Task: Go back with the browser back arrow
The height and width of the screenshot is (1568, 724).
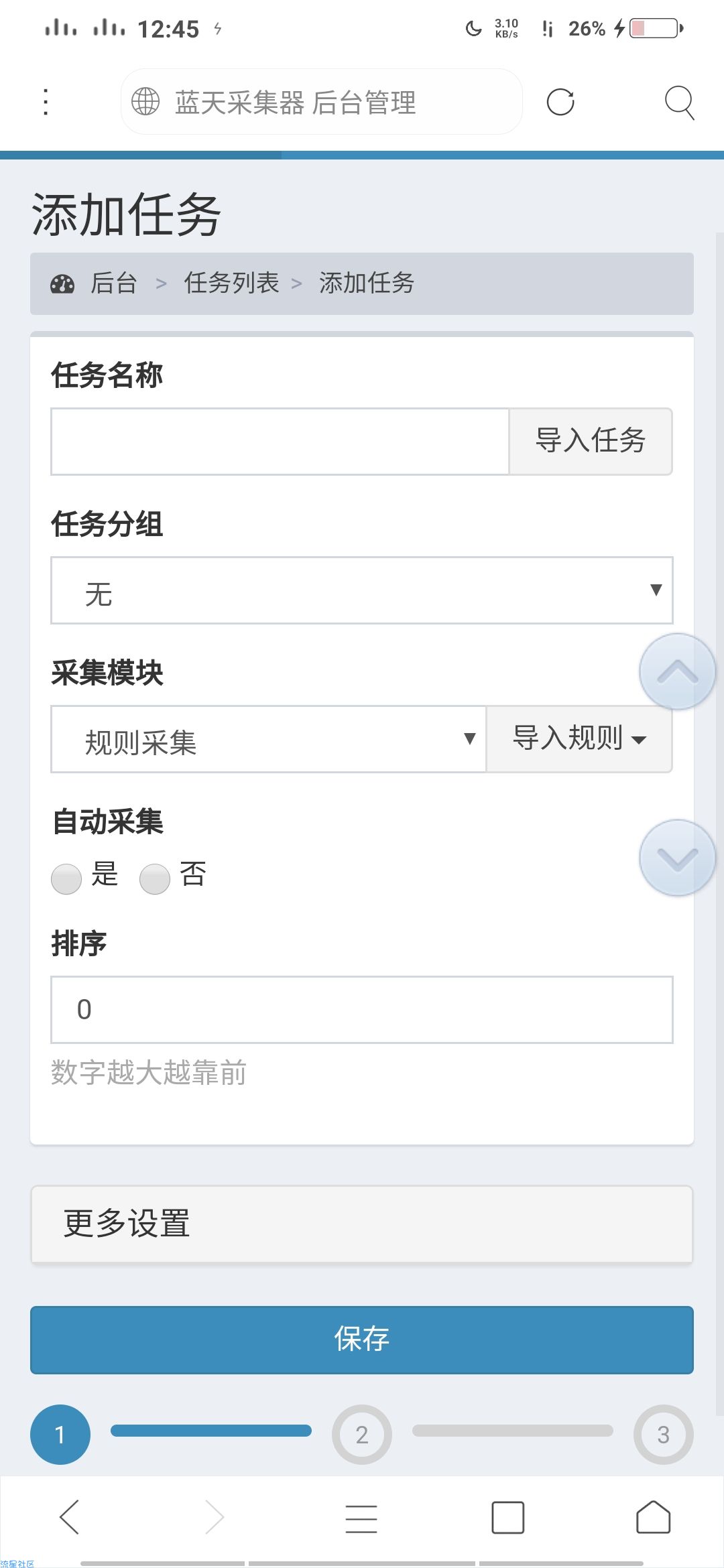Action: pyautogui.click(x=70, y=1516)
